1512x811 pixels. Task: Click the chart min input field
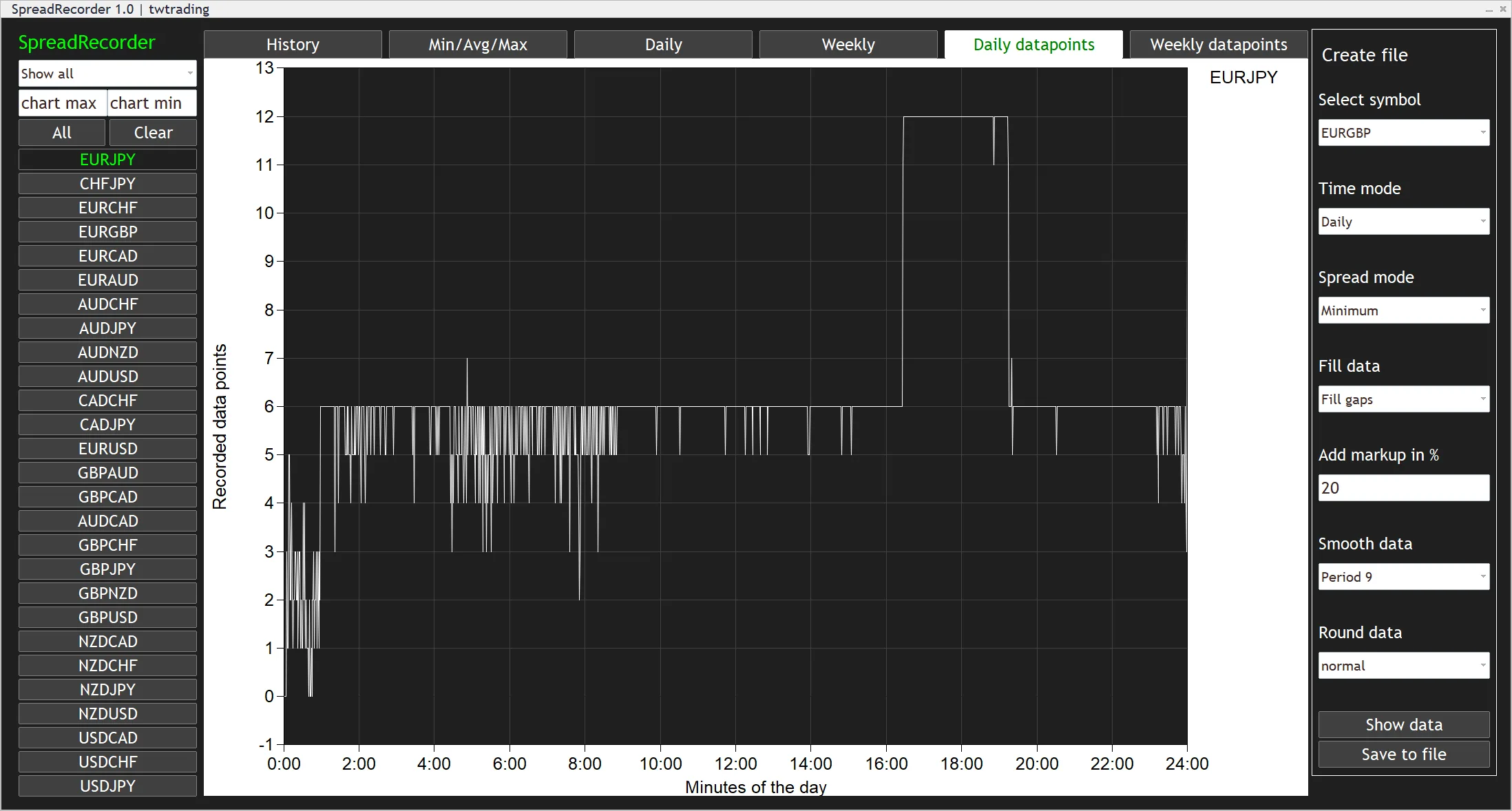pyautogui.click(x=152, y=103)
